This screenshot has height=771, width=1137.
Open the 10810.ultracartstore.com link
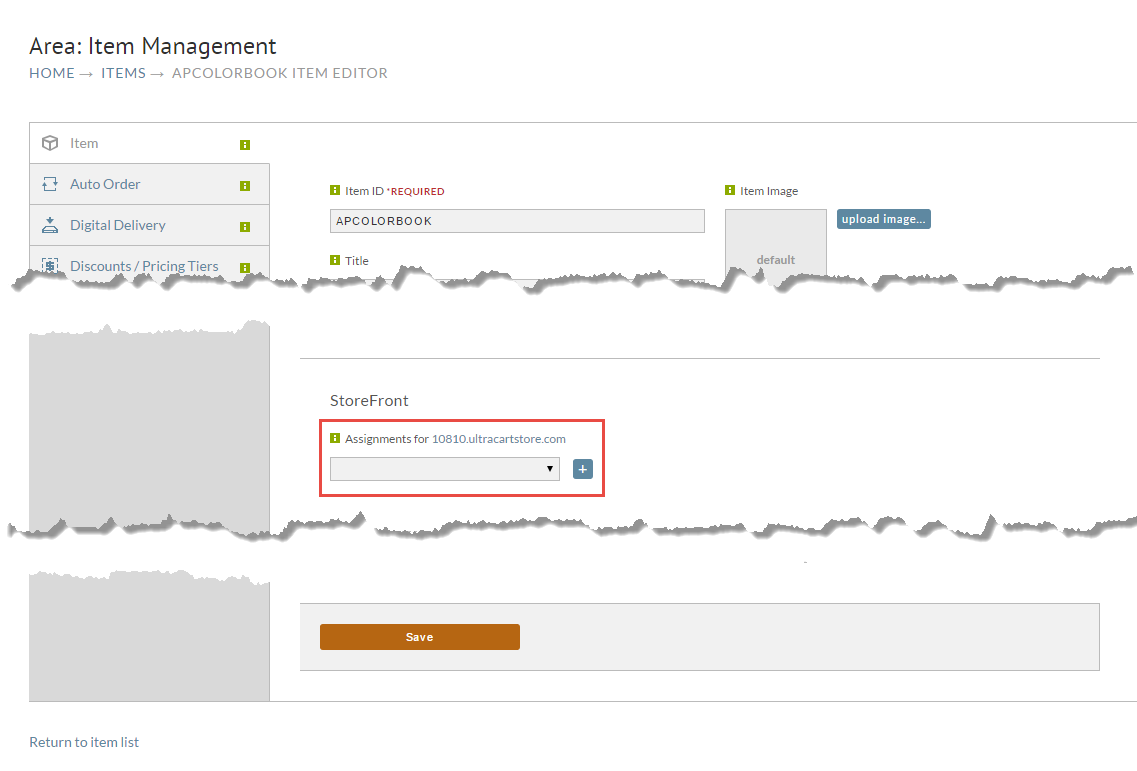pos(499,439)
